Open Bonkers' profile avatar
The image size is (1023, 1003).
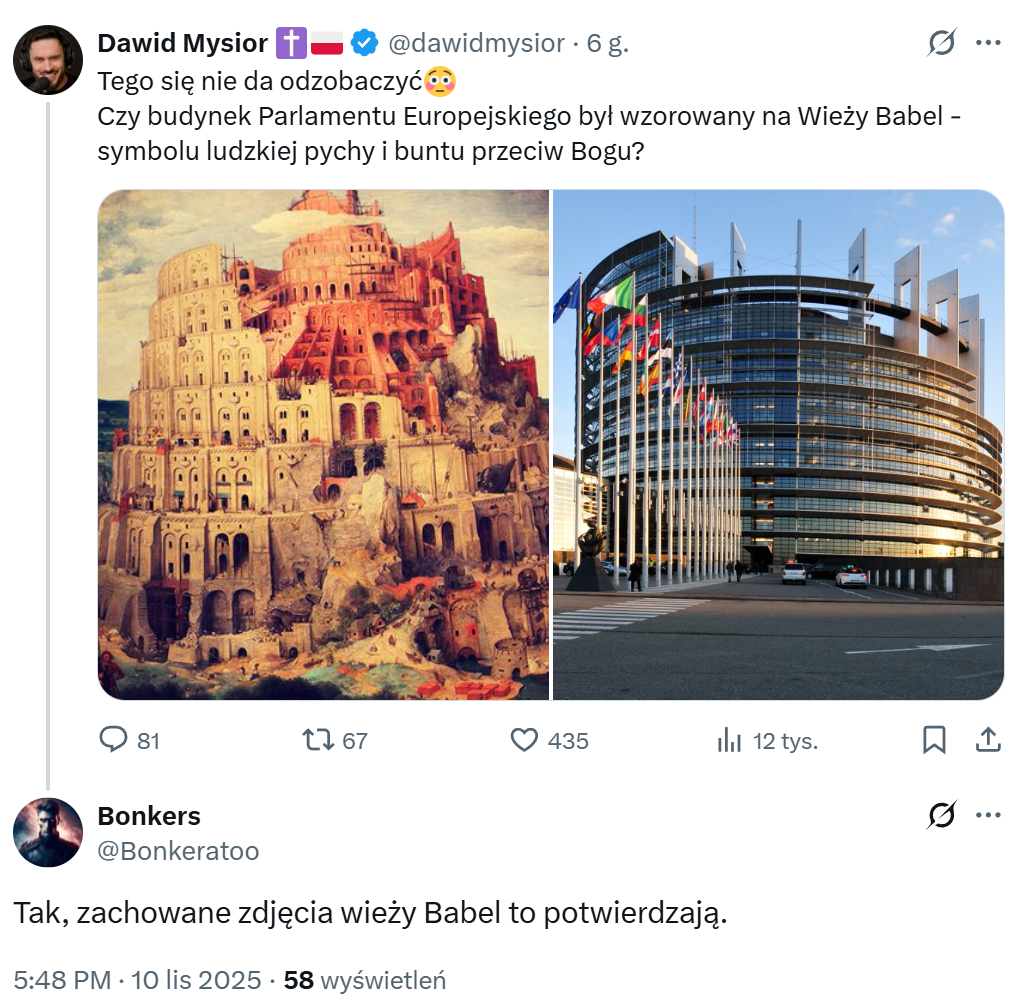pyautogui.click(x=48, y=832)
